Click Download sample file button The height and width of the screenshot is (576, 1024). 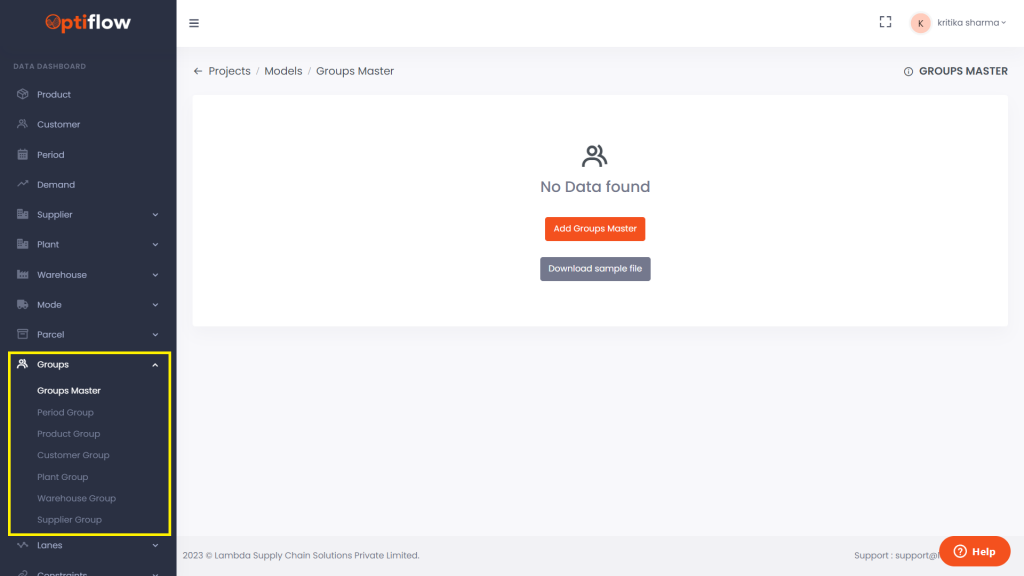click(595, 269)
